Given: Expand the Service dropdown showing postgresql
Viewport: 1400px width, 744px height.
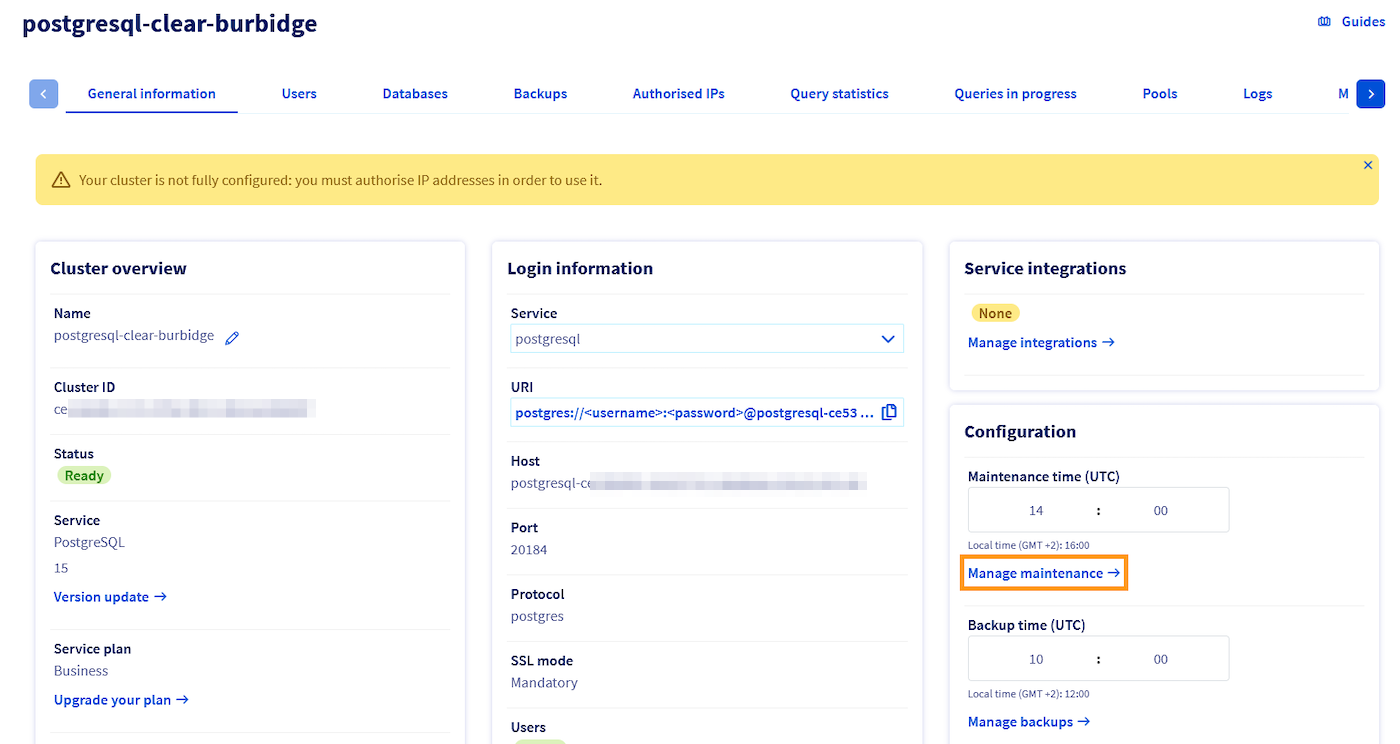Looking at the screenshot, I should 706,339.
